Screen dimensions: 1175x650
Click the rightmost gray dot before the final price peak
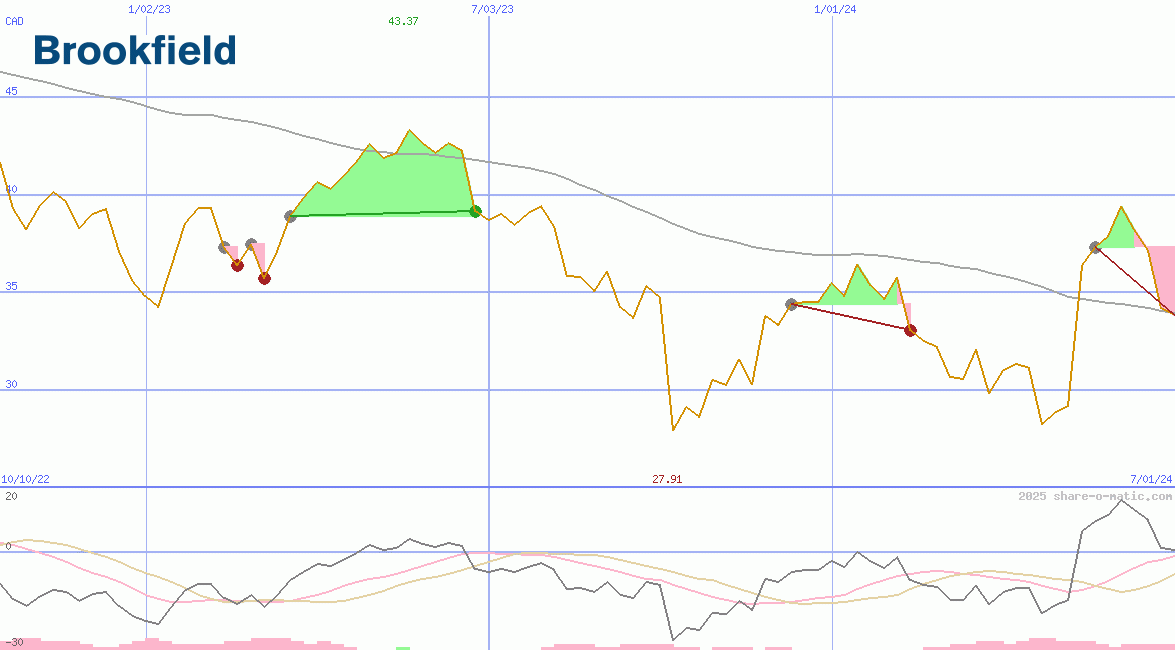[1095, 247]
